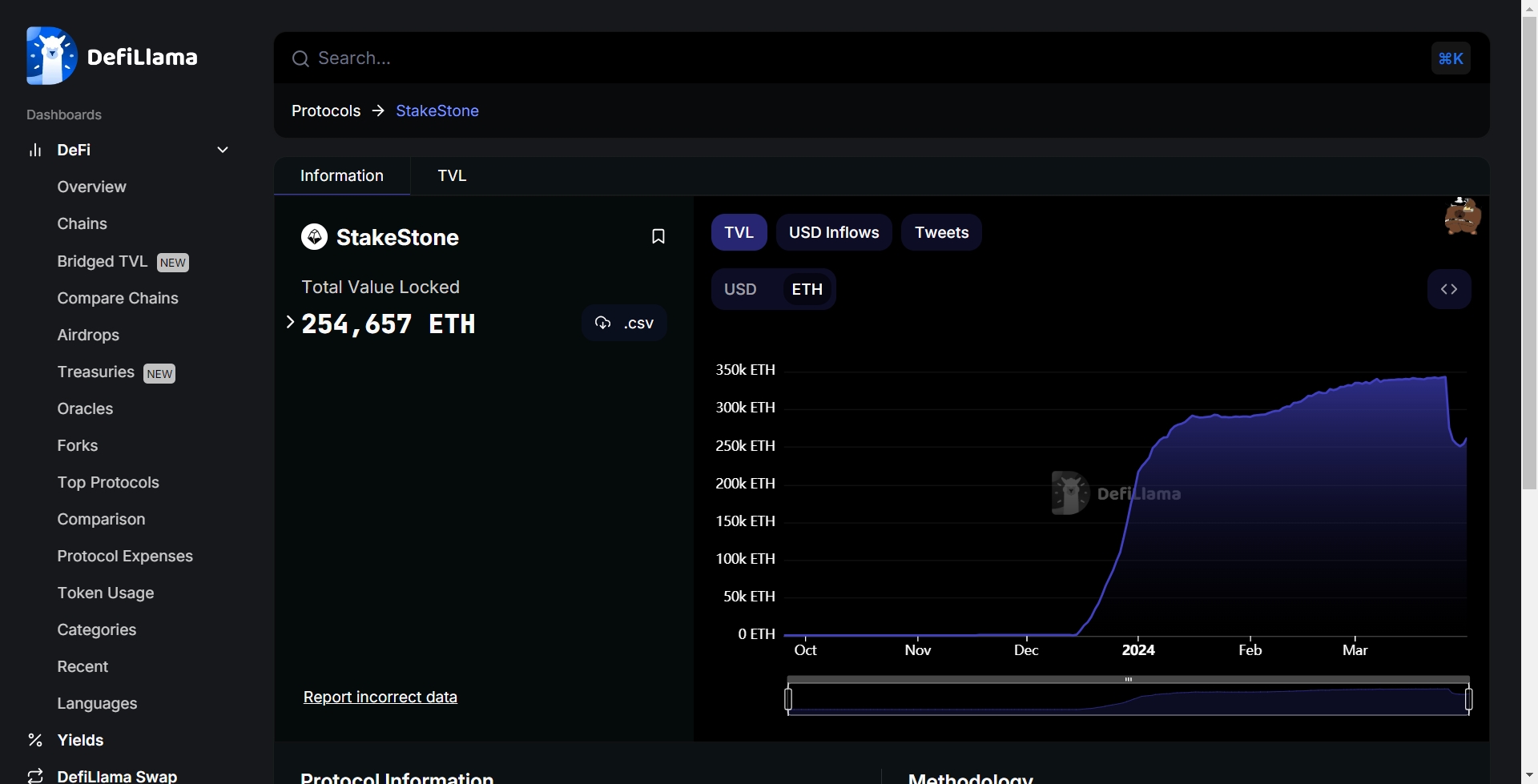Toggle the USD Inflows chart series
Screen dimensions: 1538x784
pyautogui.click(x=833, y=232)
